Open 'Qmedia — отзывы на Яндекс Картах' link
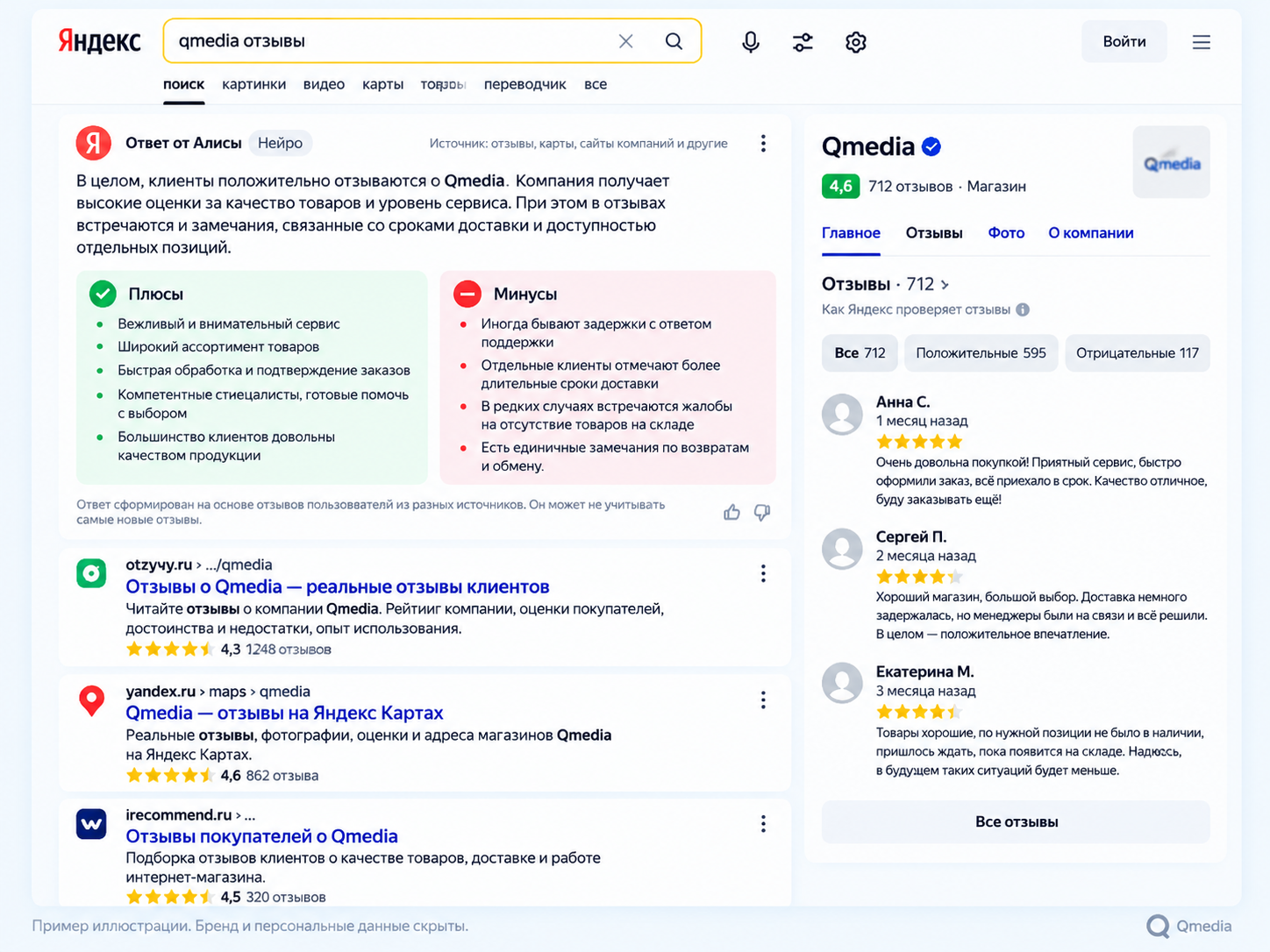 pyautogui.click(x=284, y=713)
